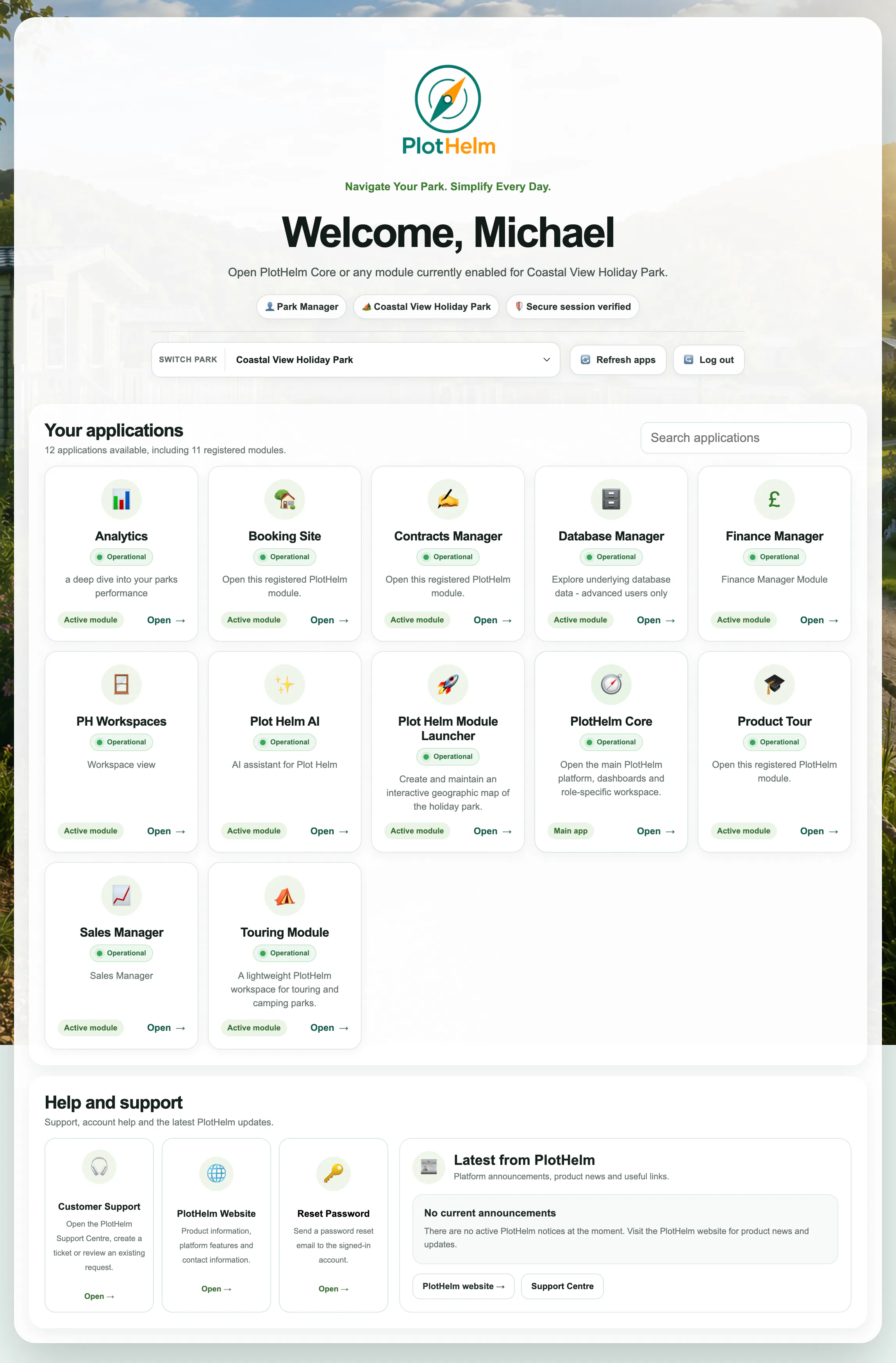
Task: Open the Database Manager module
Action: tap(655, 620)
